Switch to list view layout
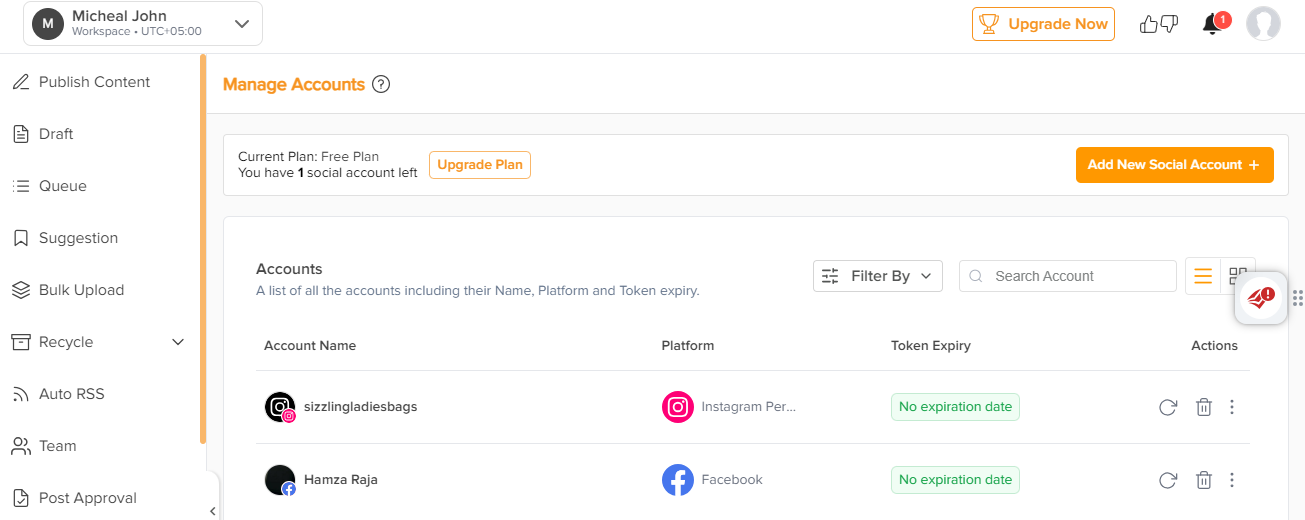The width and height of the screenshot is (1305, 520). click(1203, 276)
